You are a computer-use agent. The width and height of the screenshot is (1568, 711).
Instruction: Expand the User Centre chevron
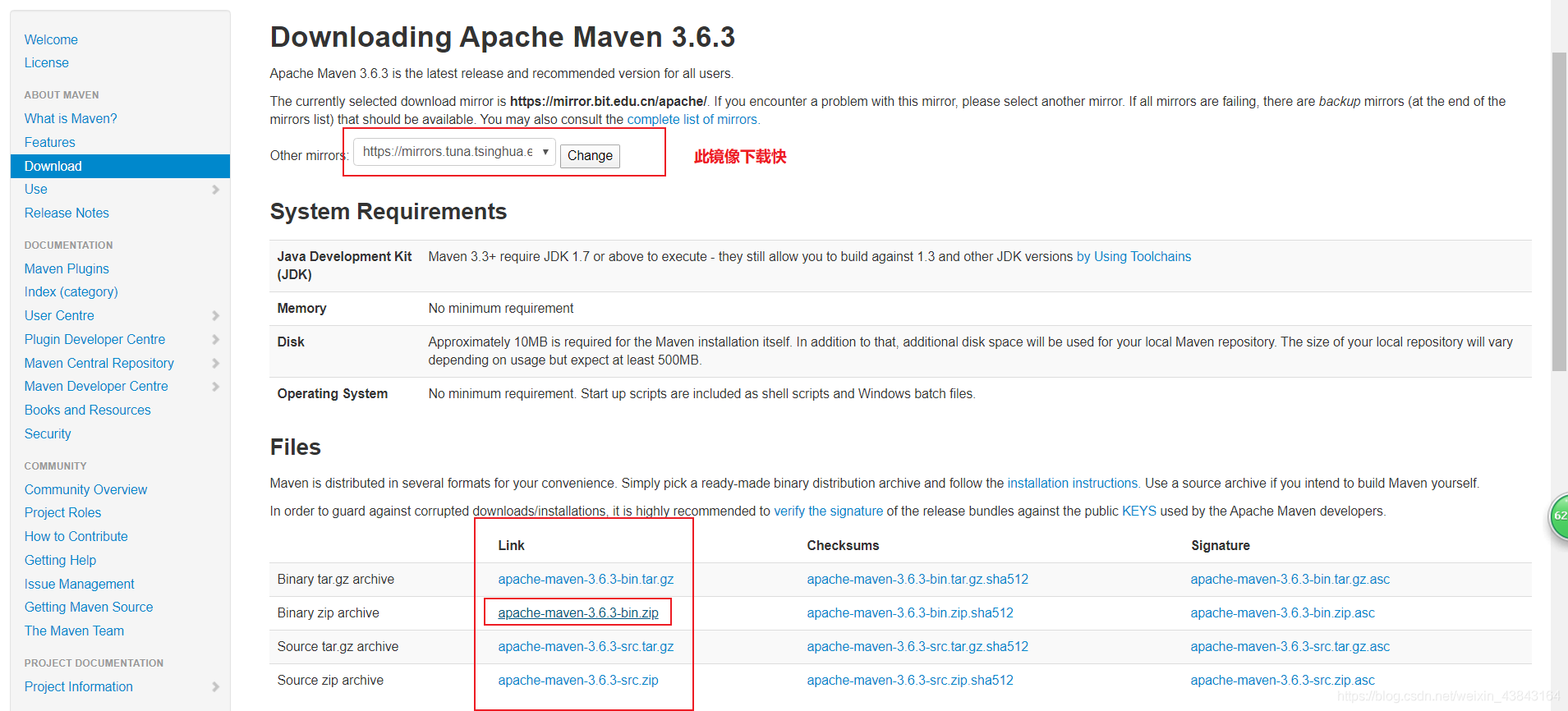(x=216, y=315)
